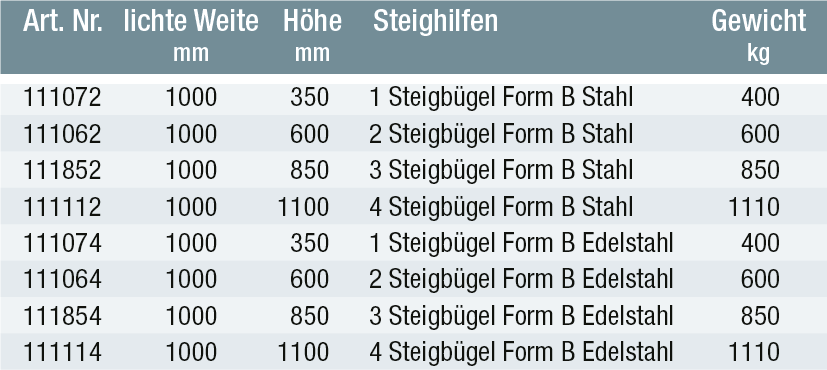Select article number 111112
Viewport: 827px width, 370px height.
pos(62,207)
